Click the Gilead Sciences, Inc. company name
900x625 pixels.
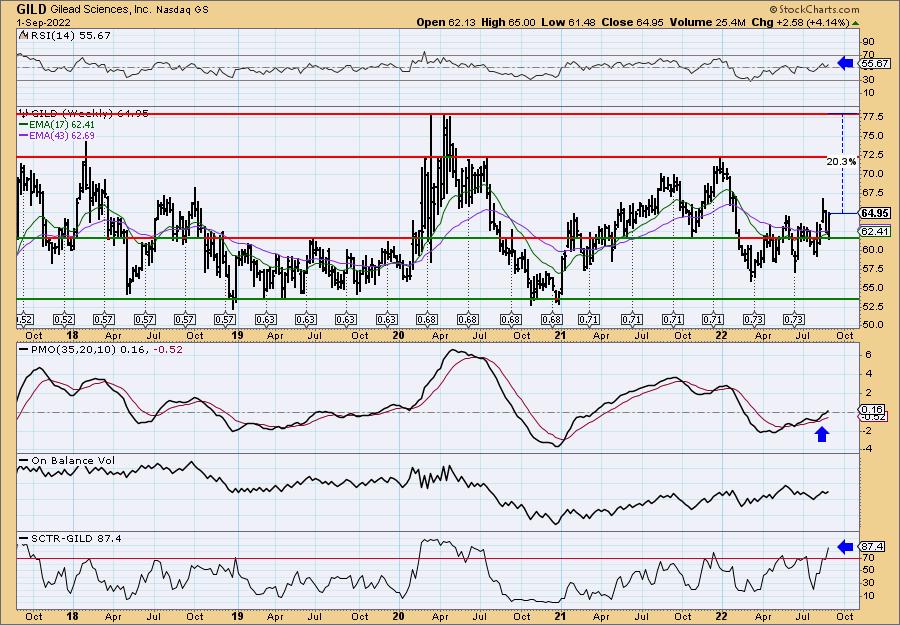[x=99, y=10]
